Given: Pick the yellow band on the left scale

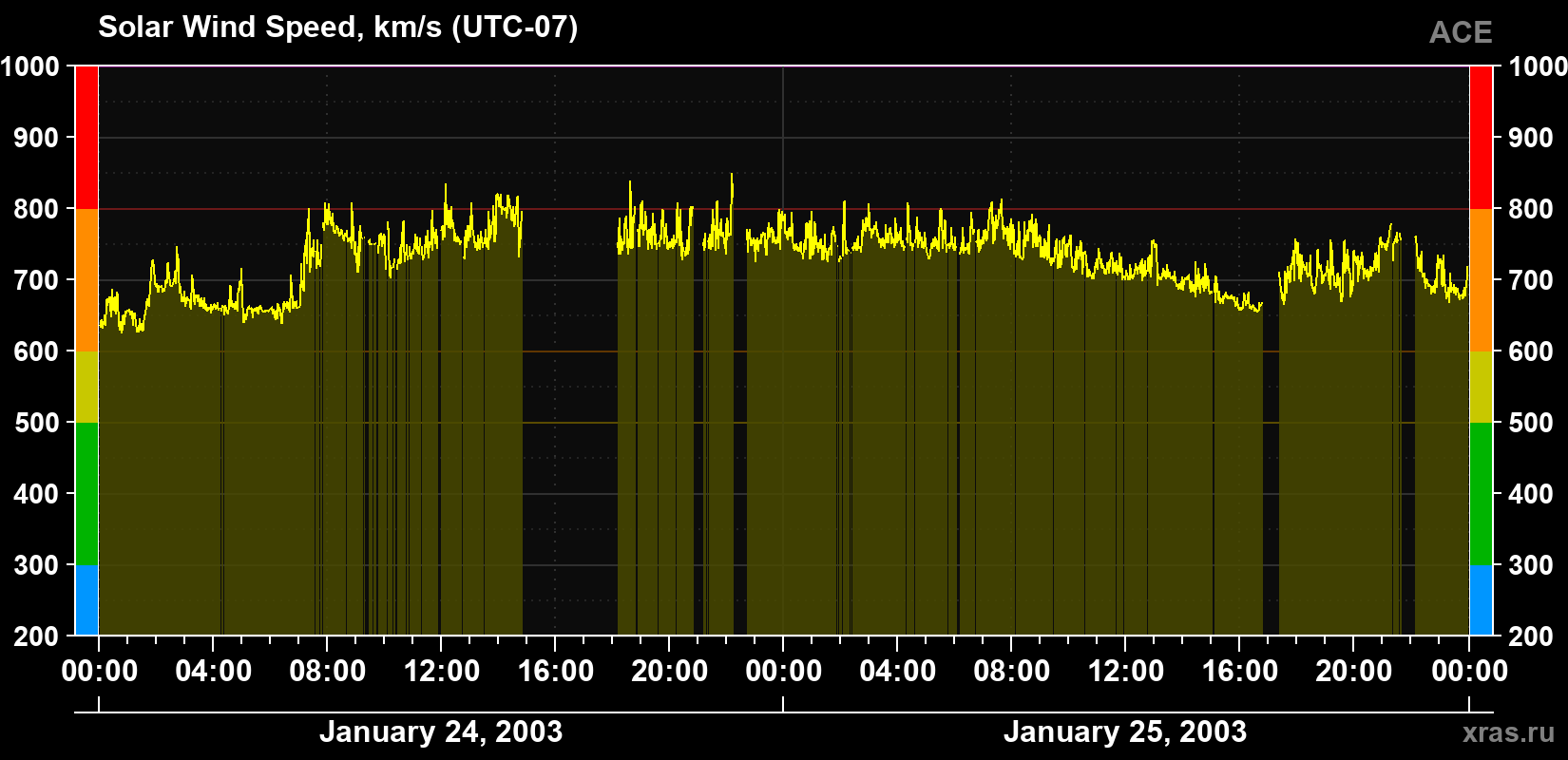Looking at the screenshot, I should 86,388.
